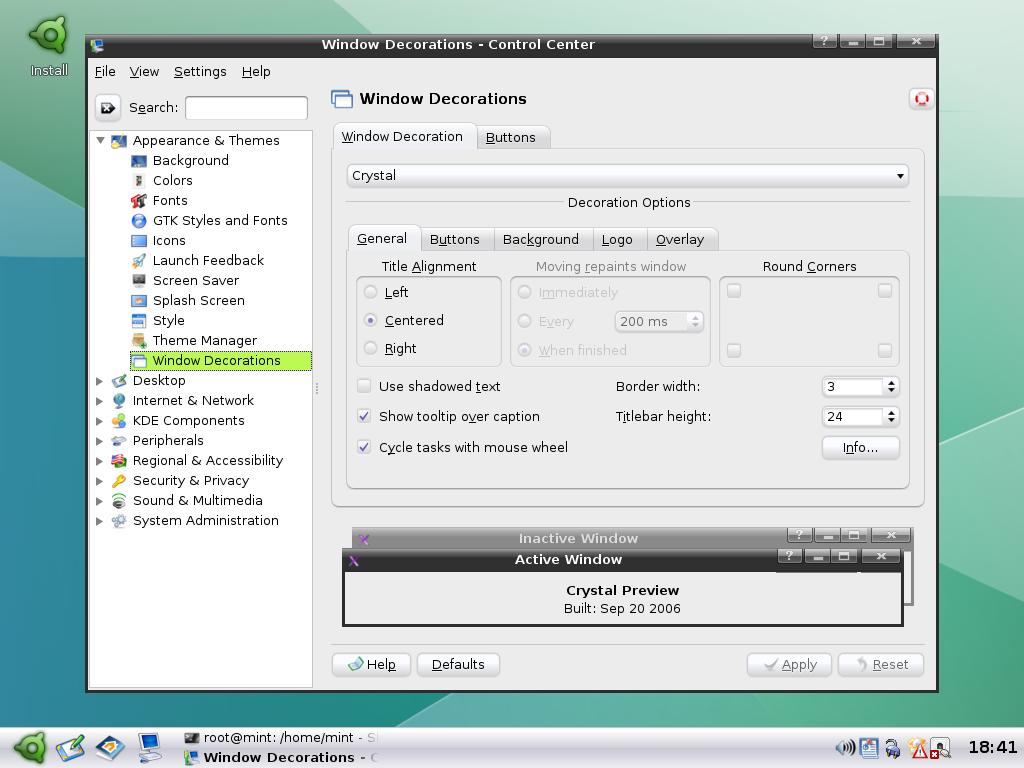Expand the KDE Components category

coord(99,421)
